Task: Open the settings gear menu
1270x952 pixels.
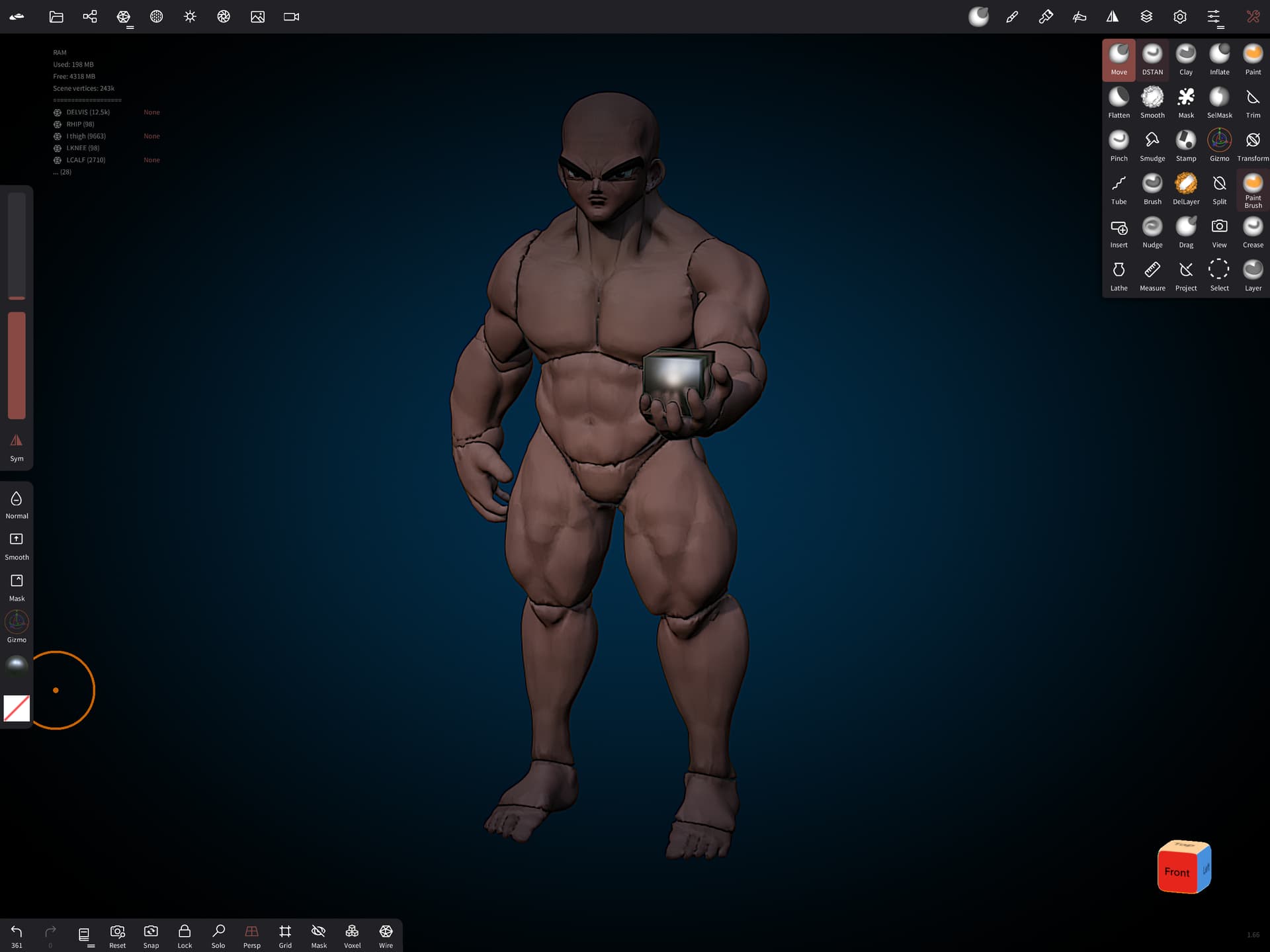Action: tap(1180, 17)
